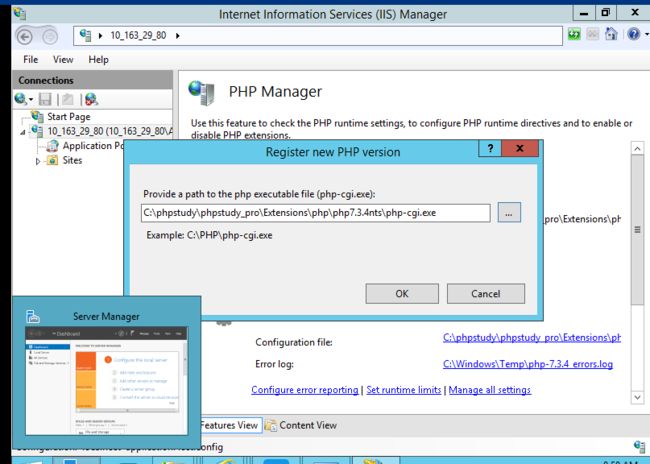Open the View menu
The image size is (650, 464).
(x=63, y=59)
